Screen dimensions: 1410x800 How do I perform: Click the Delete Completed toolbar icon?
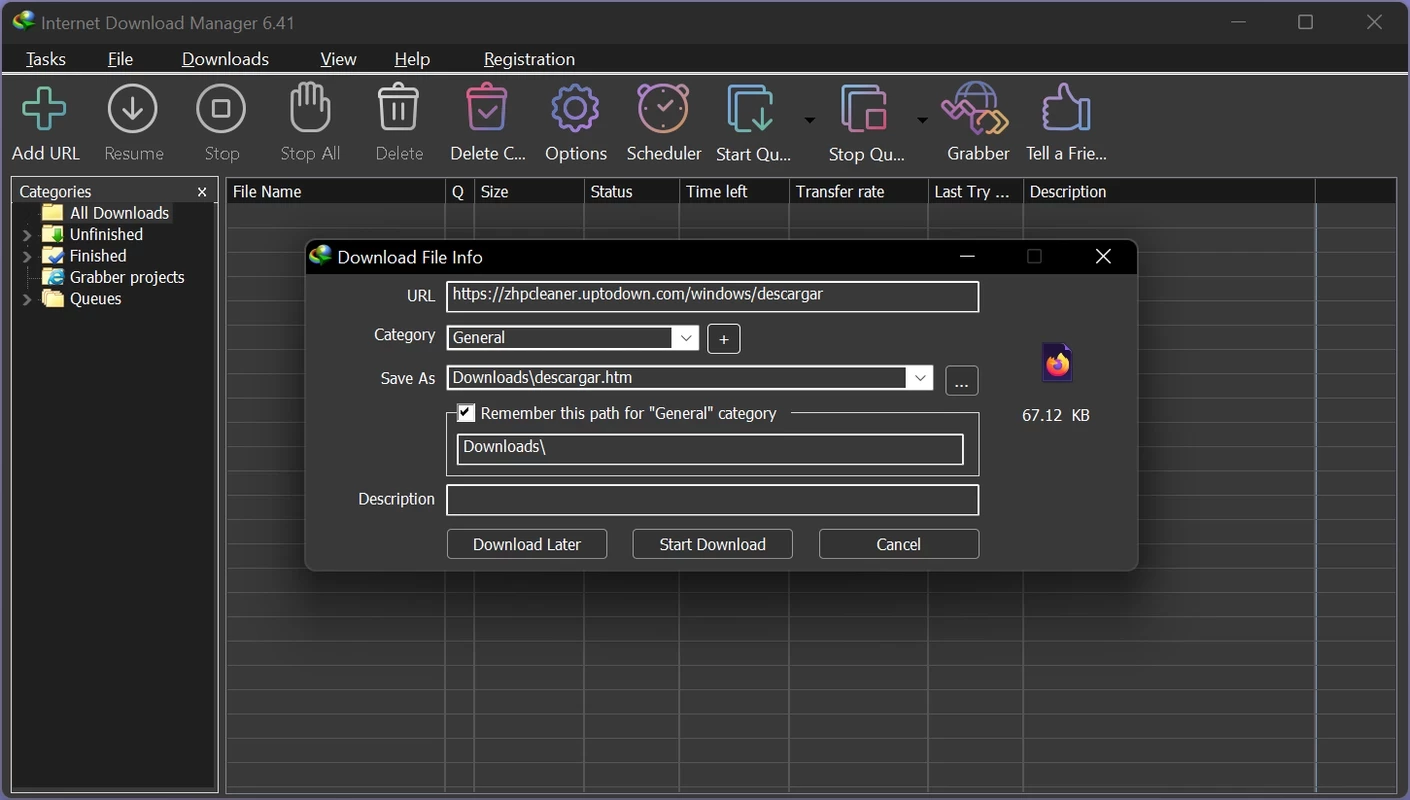pos(487,110)
